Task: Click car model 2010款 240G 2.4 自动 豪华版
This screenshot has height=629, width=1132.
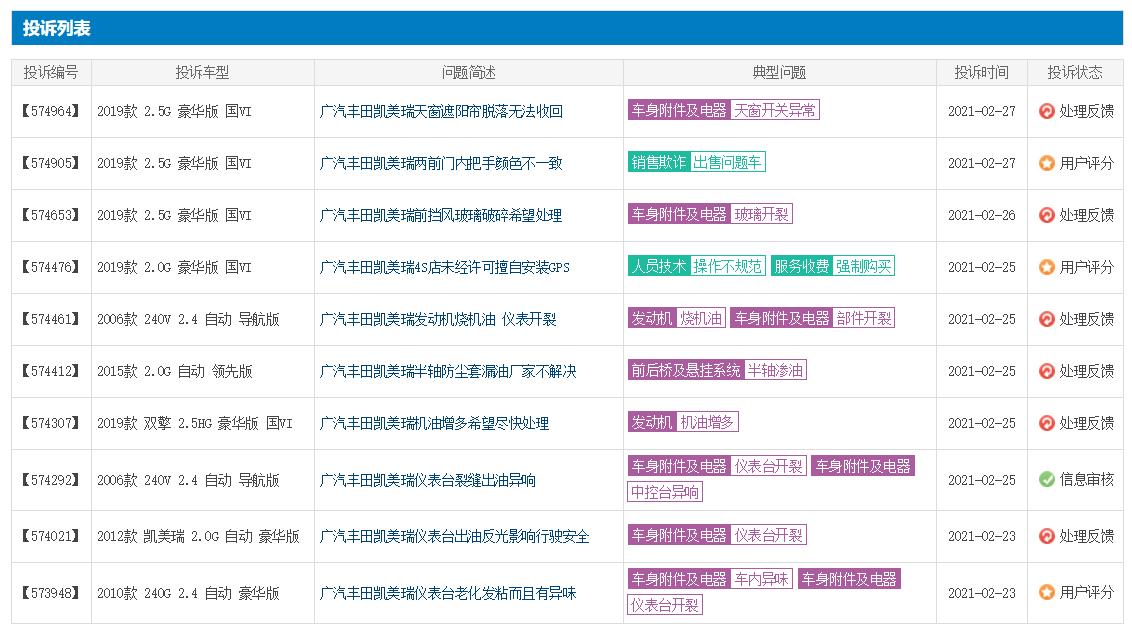Action: (188, 594)
